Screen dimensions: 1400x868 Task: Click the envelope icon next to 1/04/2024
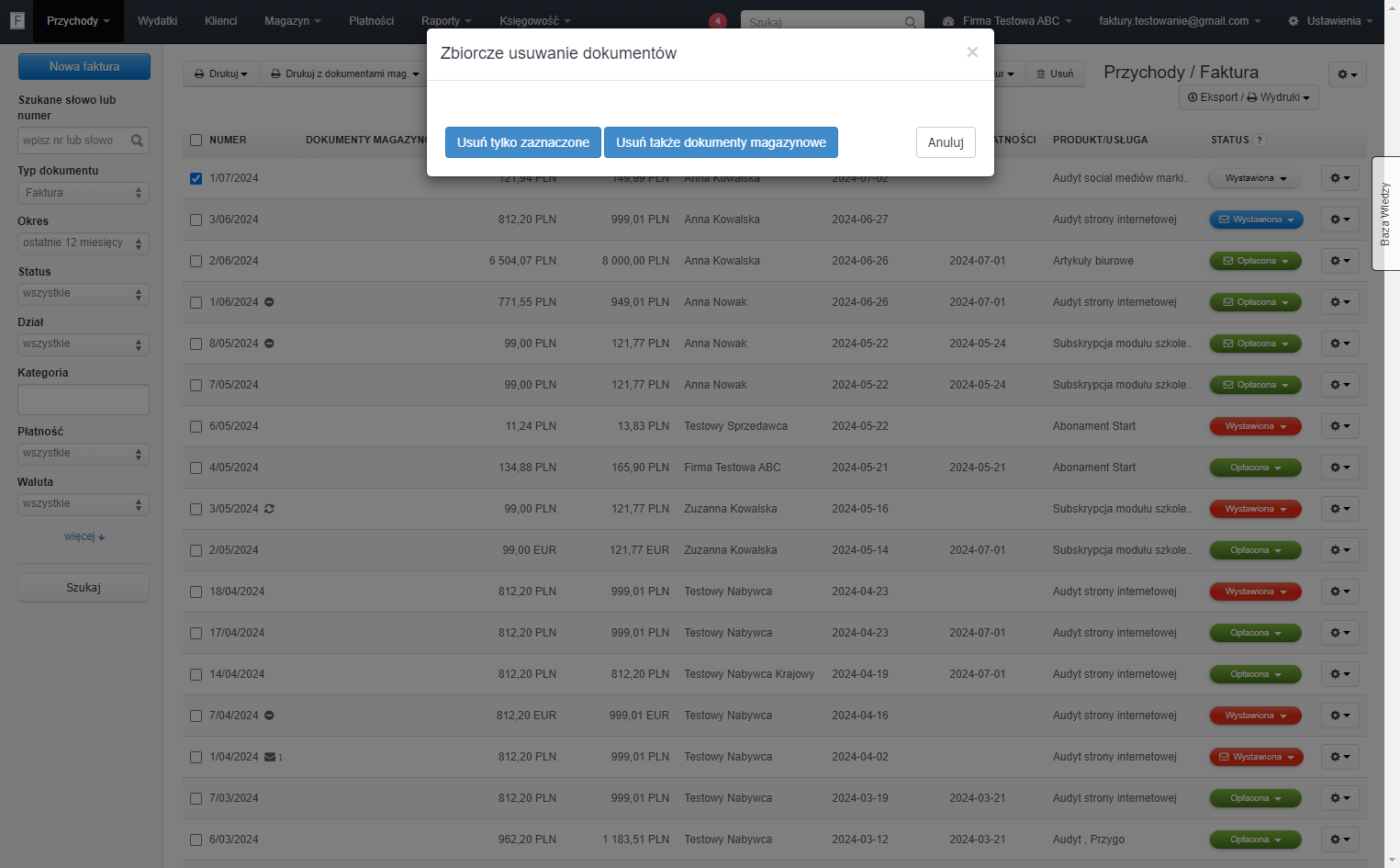270,757
